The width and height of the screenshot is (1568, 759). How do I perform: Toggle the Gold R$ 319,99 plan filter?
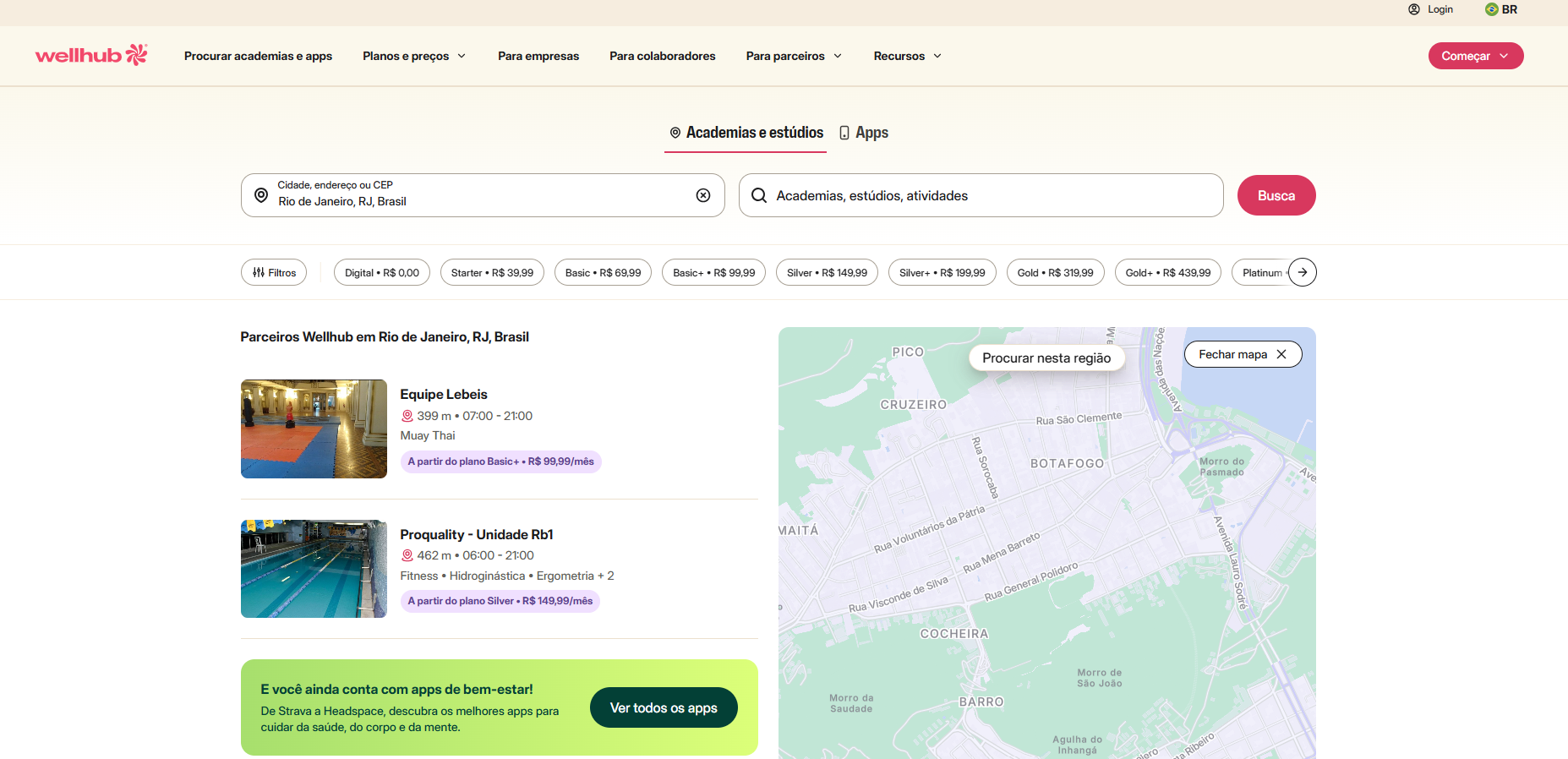coord(1055,273)
